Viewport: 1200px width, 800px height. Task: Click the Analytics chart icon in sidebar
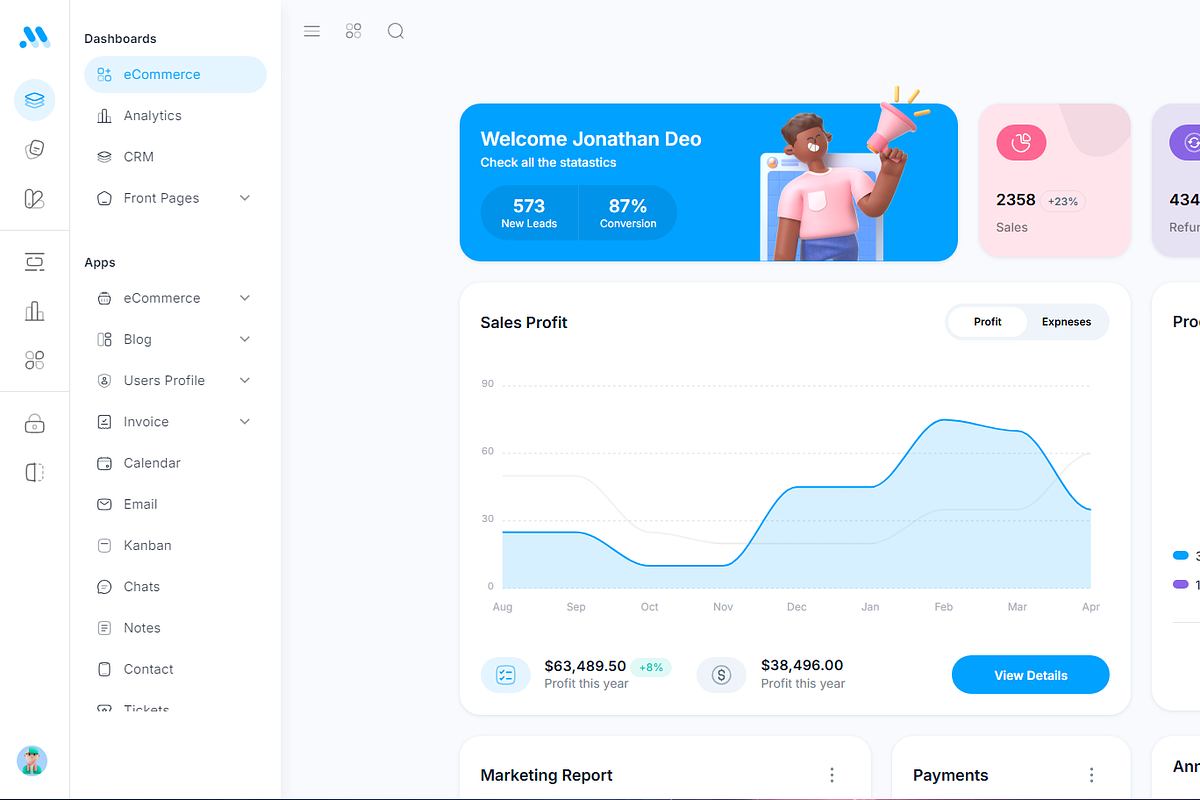click(x=104, y=116)
